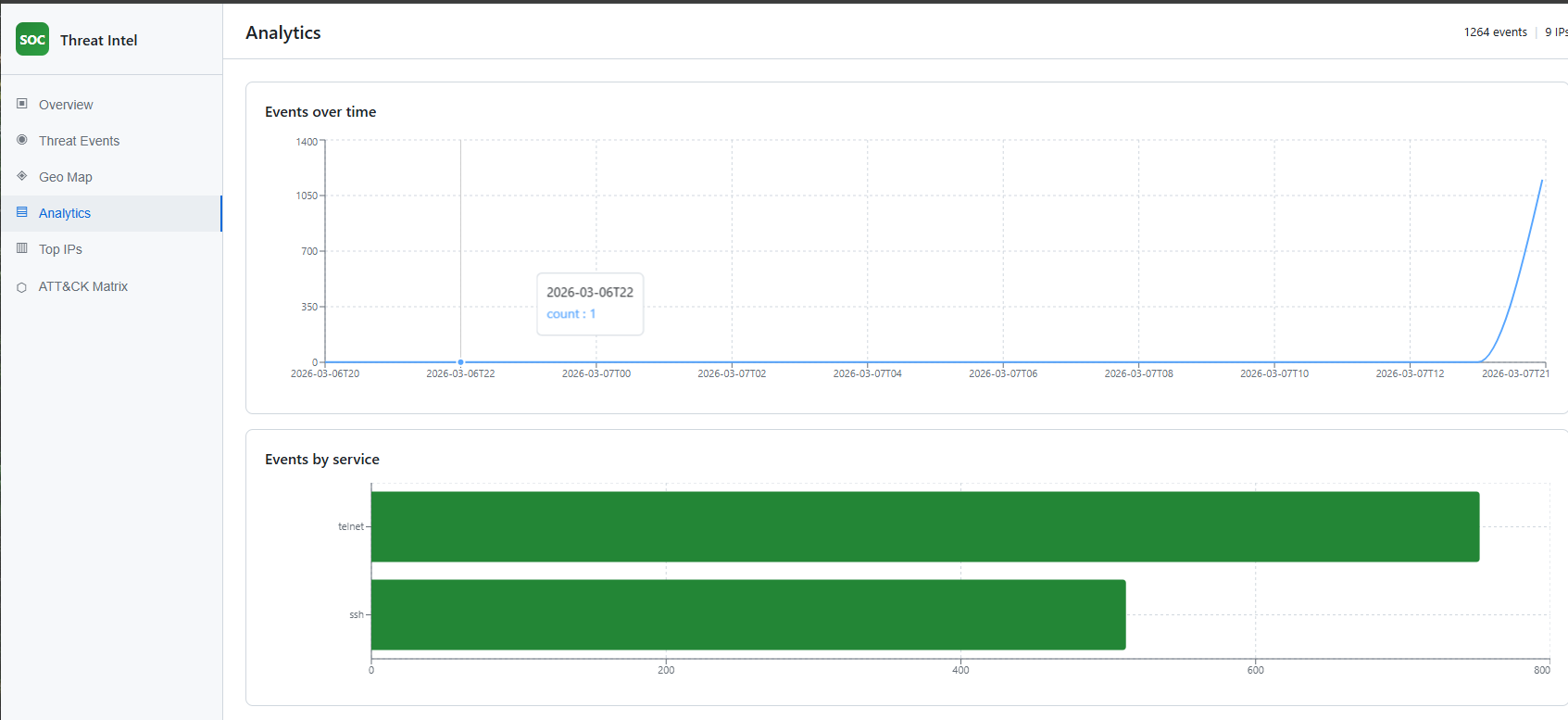The height and width of the screenshot is (720, 1568).
Task: Open the Overview page
Action: point(66,105)
